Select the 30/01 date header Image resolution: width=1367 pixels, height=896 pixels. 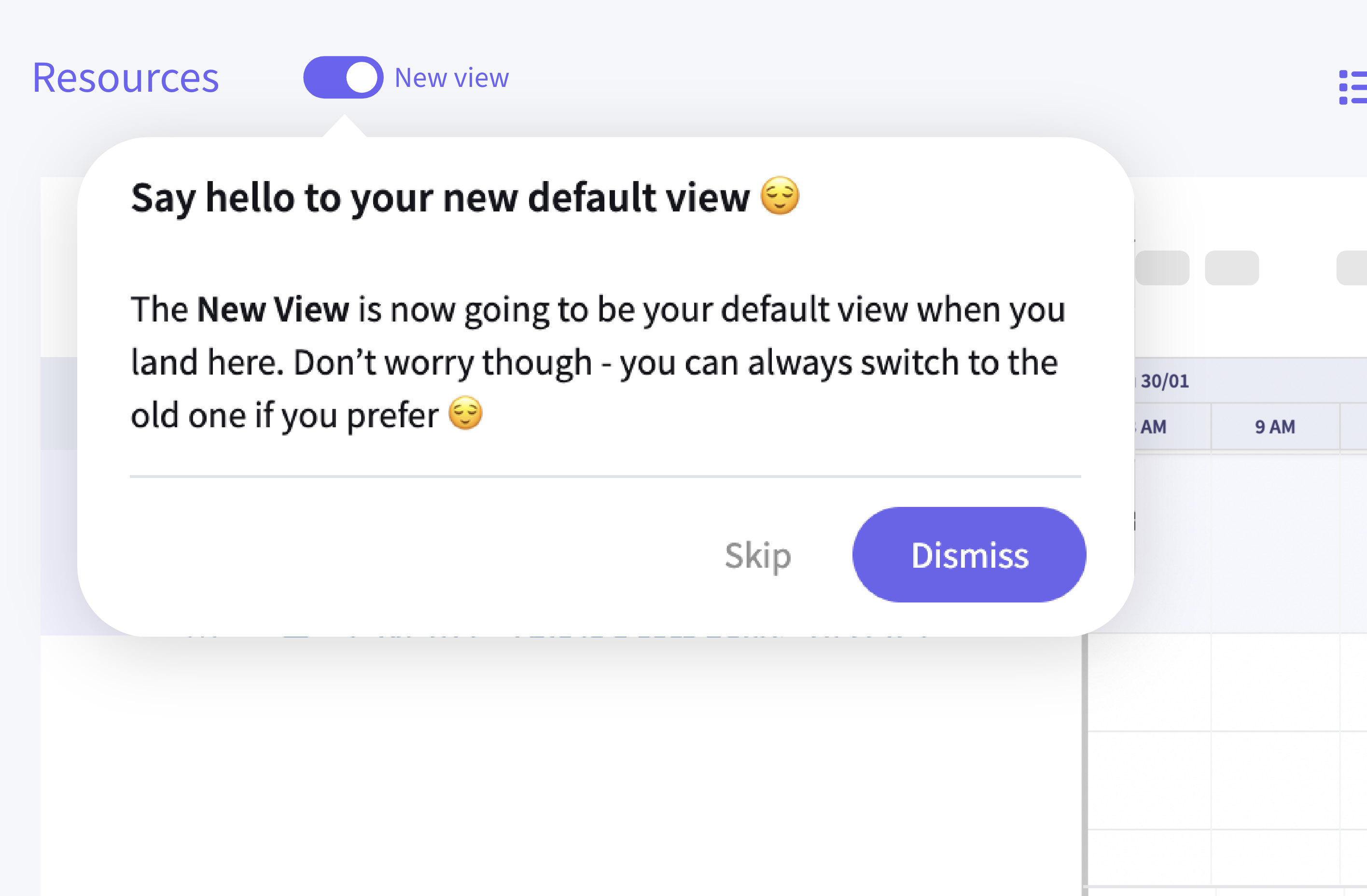1164,381
